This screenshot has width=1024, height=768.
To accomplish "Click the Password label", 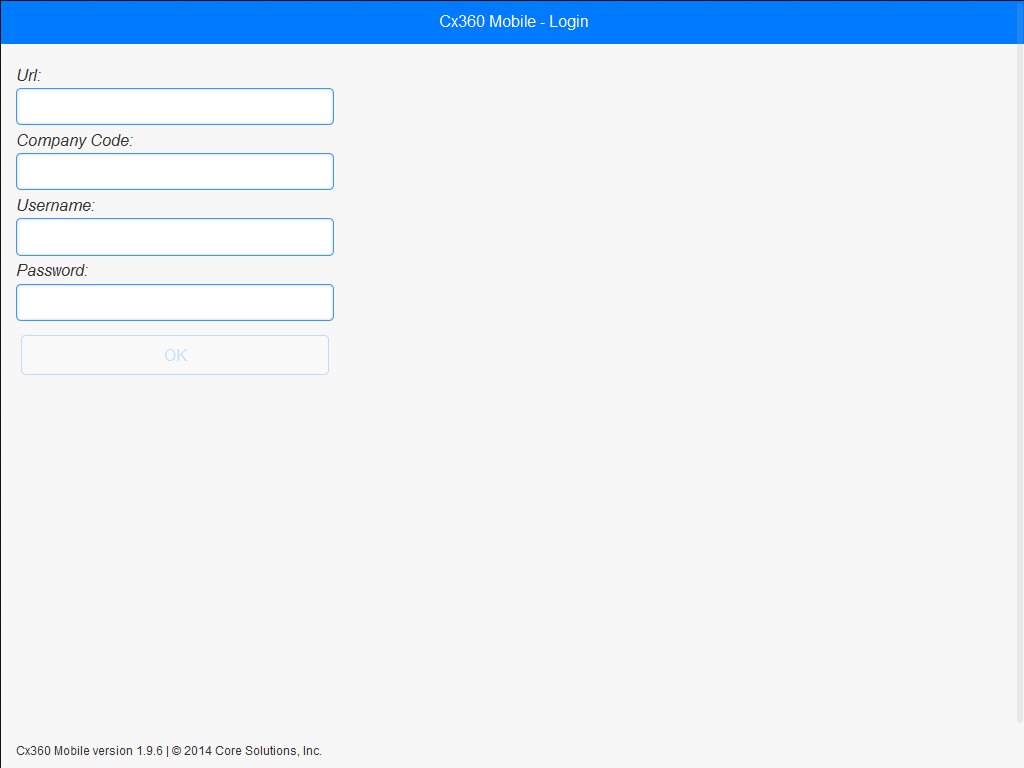I will 52,270.
